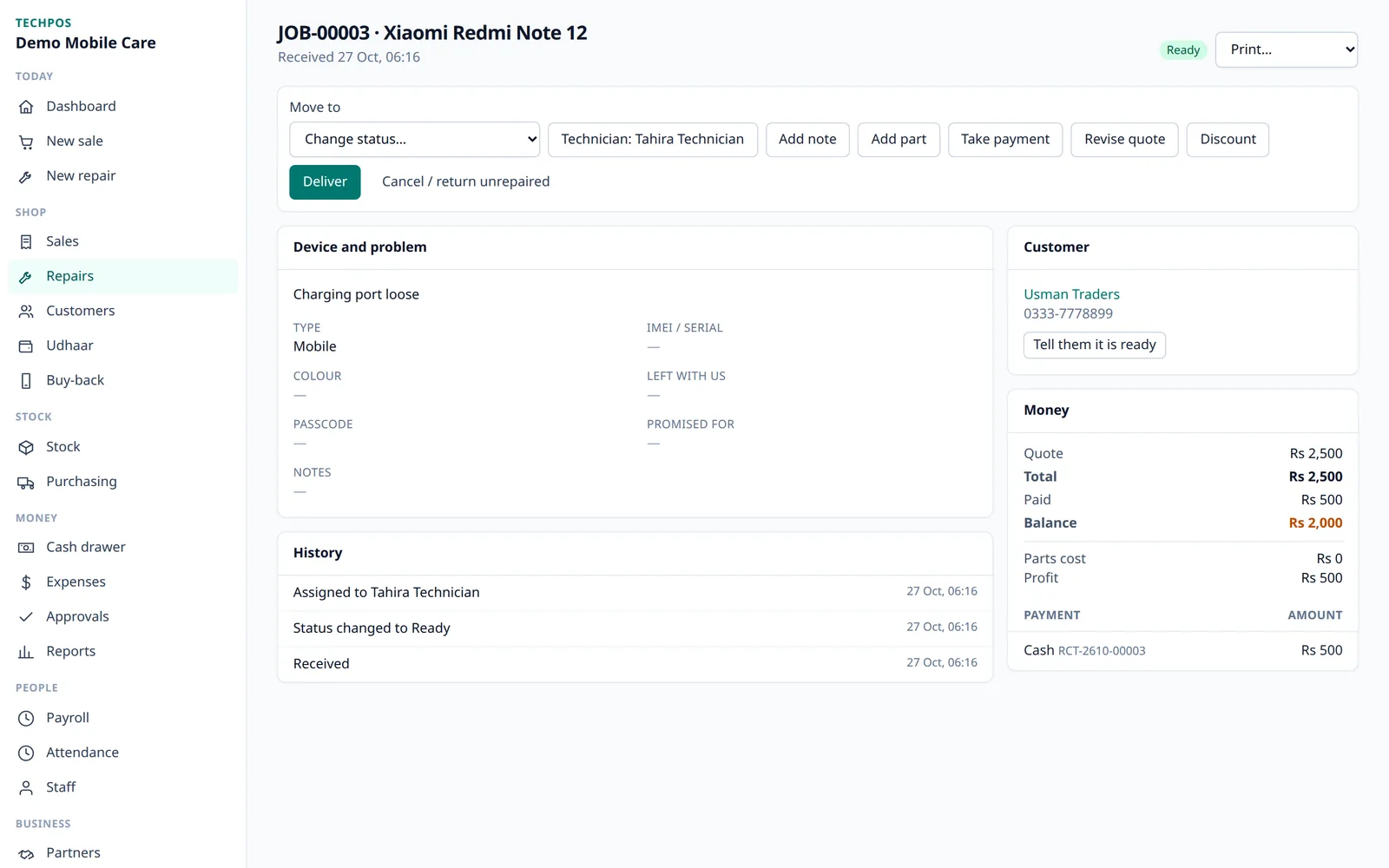Open the Change status dropdown
Screen dimensions: 1389x868
click(414, 140)
